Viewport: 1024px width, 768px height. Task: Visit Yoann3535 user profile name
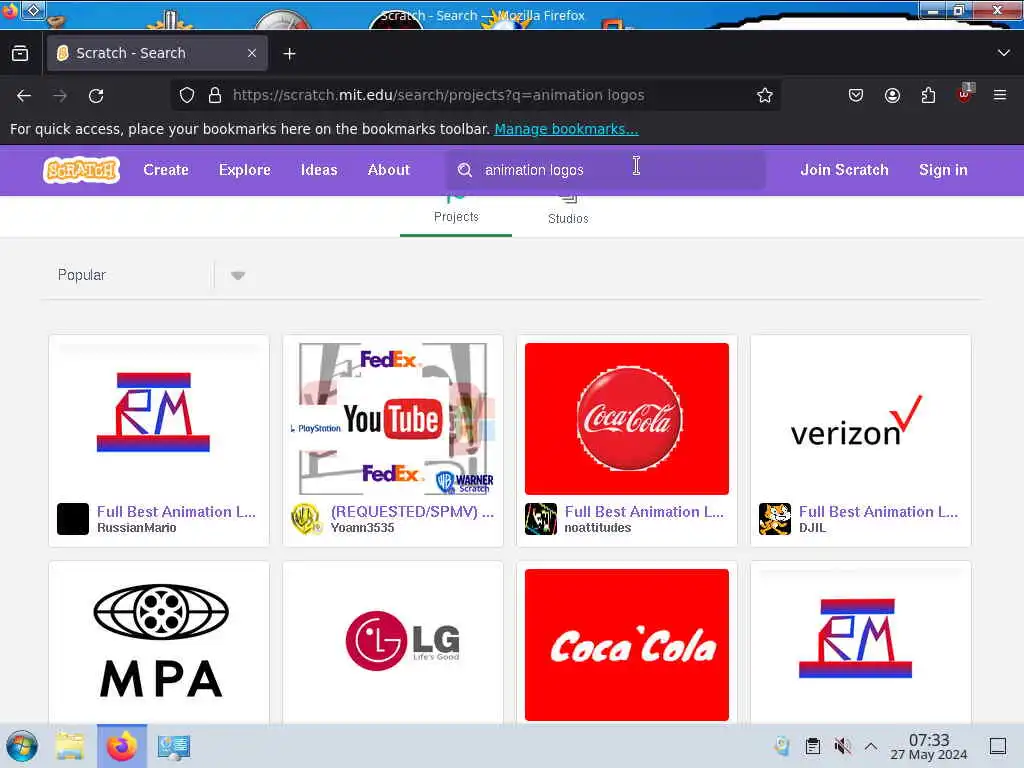click(362, 528)
